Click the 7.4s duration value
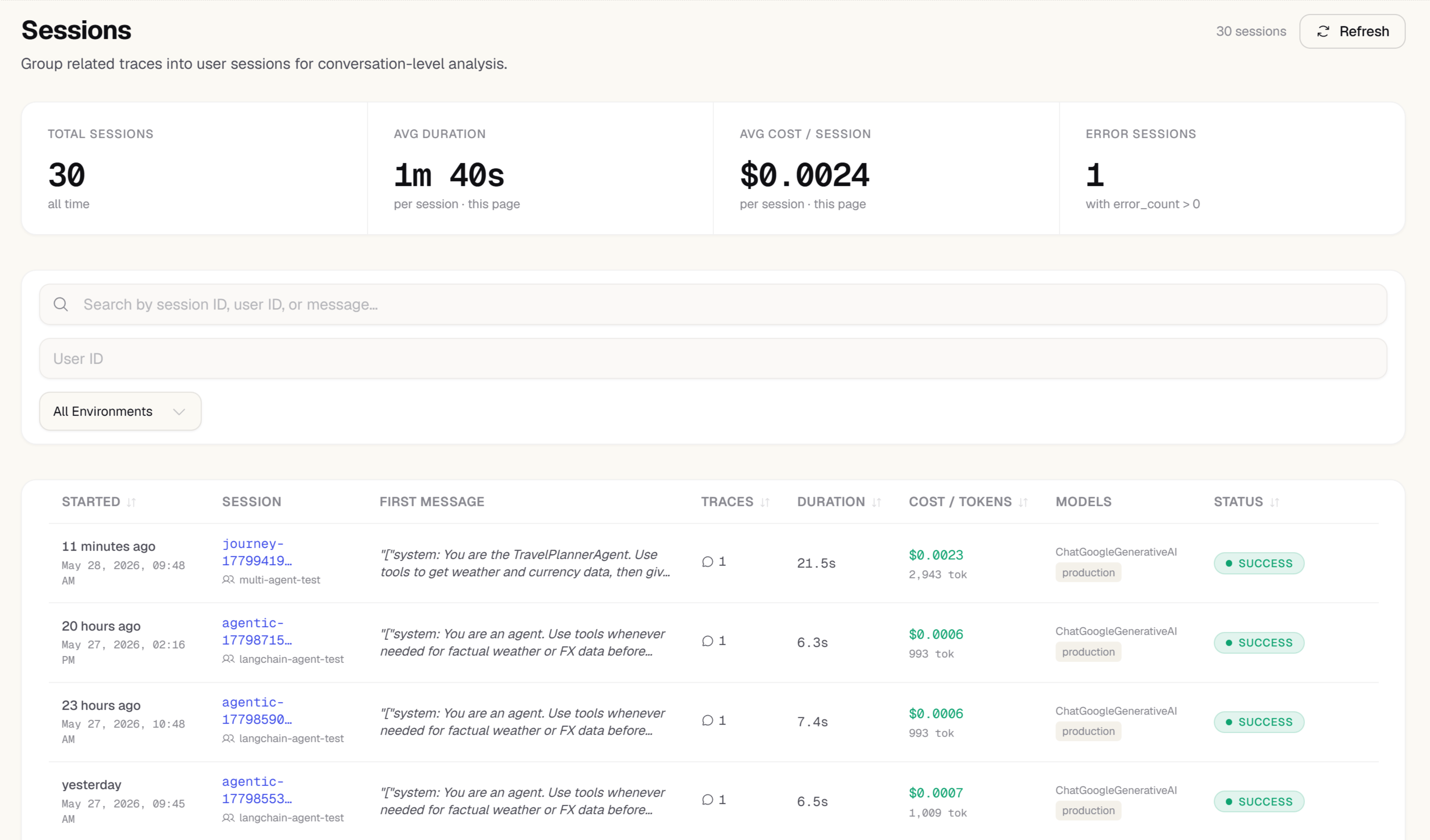 pos(812,722)
